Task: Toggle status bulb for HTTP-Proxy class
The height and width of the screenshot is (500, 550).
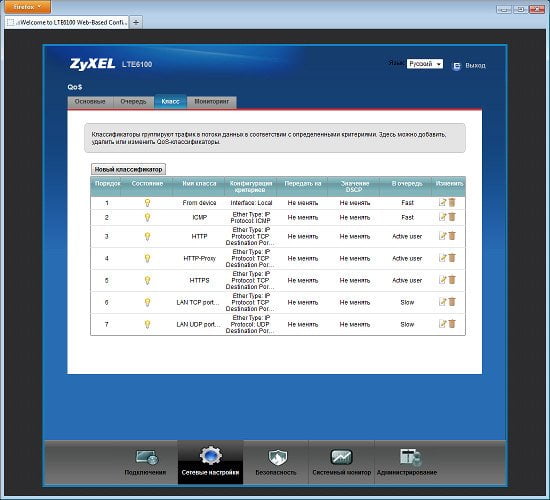Action: pyautogui.click(x=147, y=258)
